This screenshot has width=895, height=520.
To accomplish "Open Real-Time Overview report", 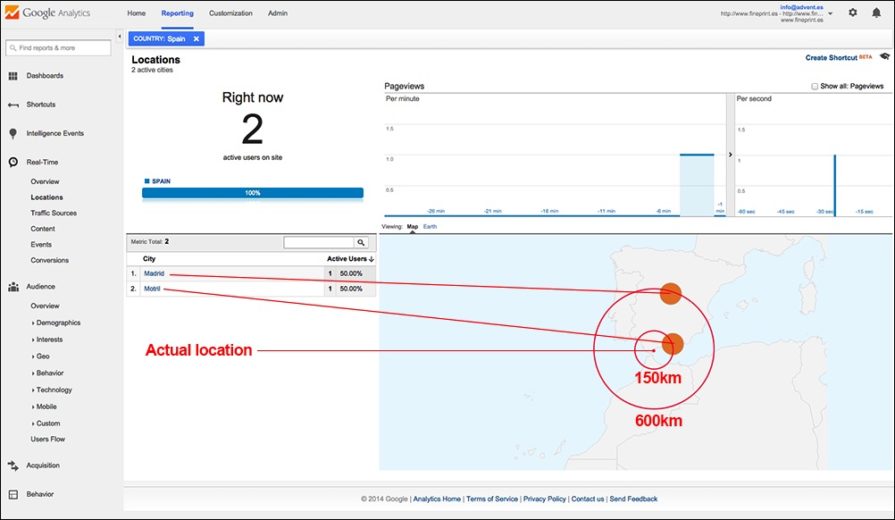I will (x=45, y=182).
